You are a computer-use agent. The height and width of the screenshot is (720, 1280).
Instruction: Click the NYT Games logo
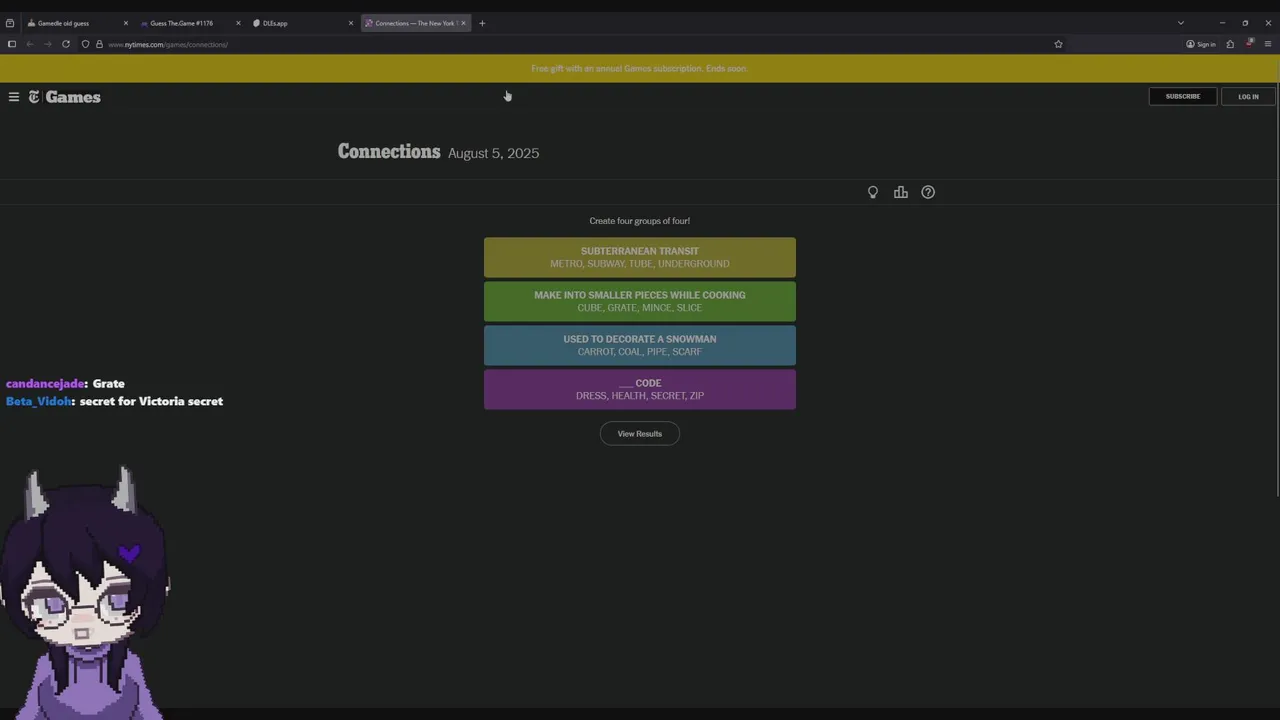pos(64,97)
